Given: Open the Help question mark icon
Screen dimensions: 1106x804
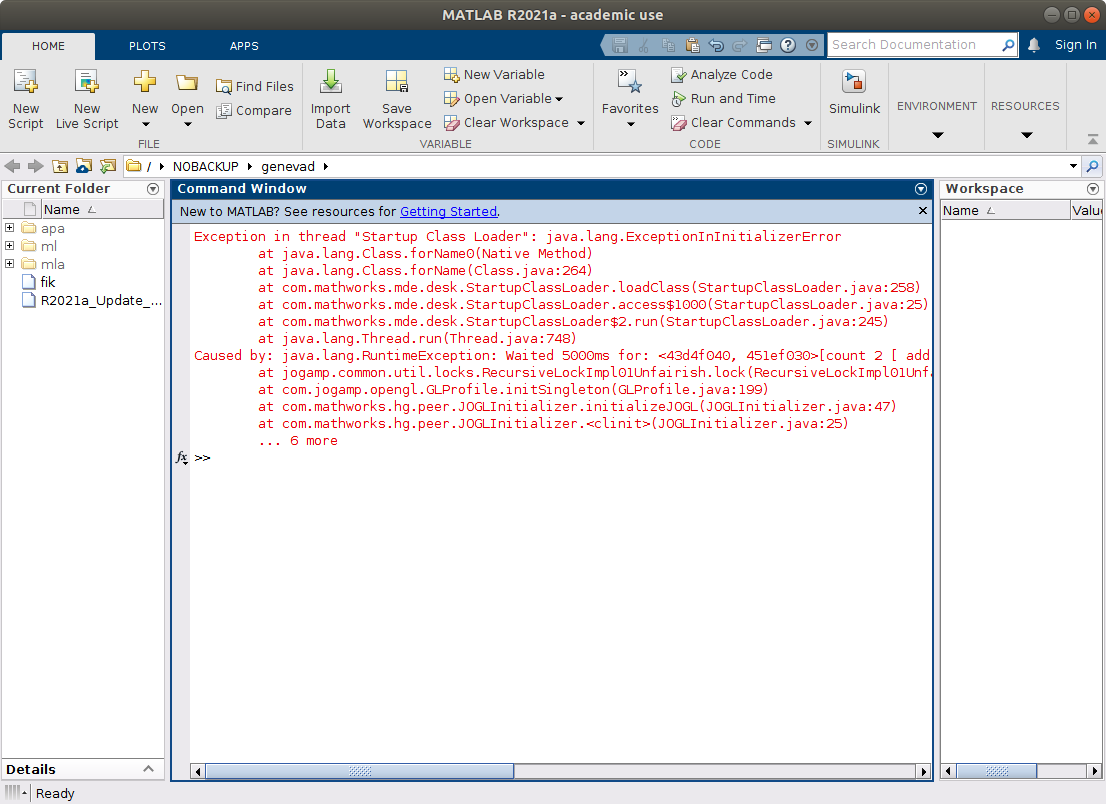Looking at the screenshot, I should click(x=788, y=45).
